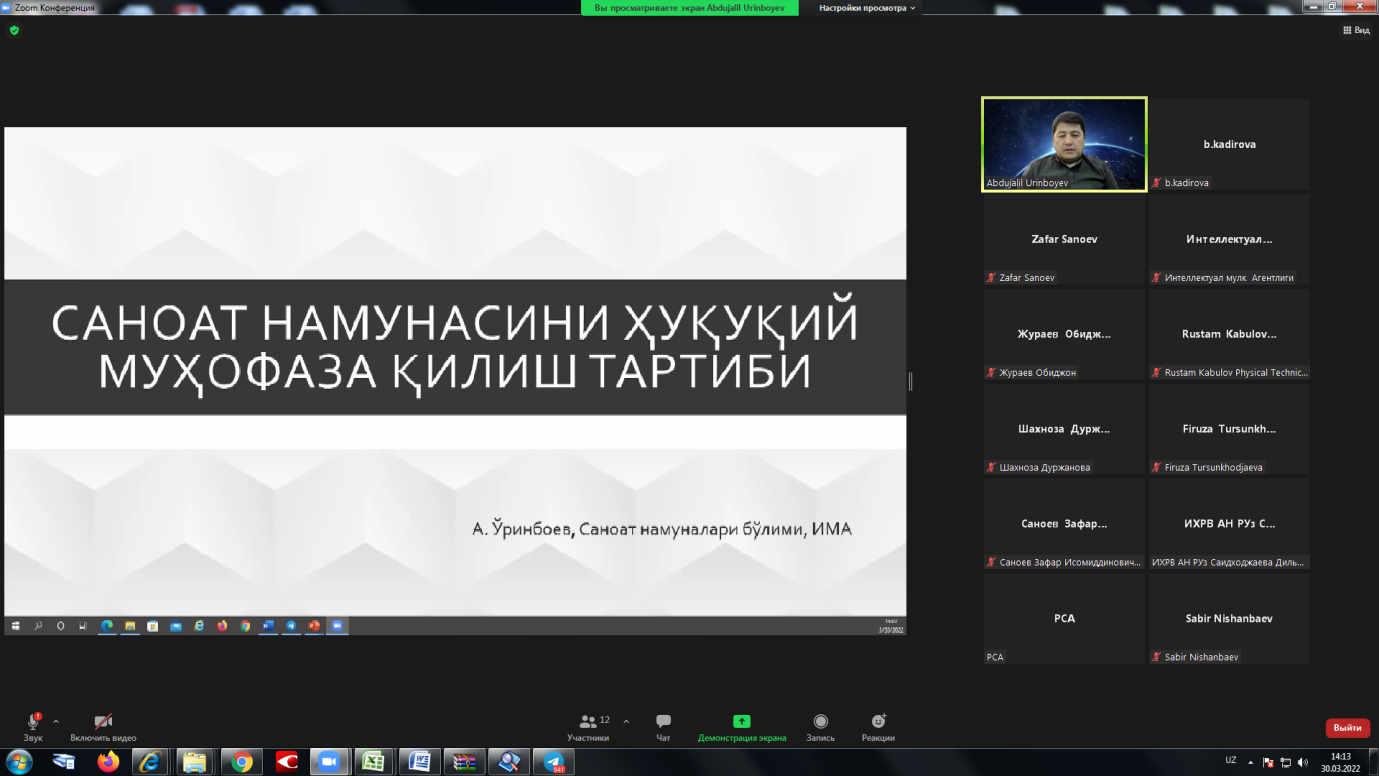Image resolution: width=1379 pixels, height=776 pixels.
Task: Start recording with Запись button
Action: 820,722
